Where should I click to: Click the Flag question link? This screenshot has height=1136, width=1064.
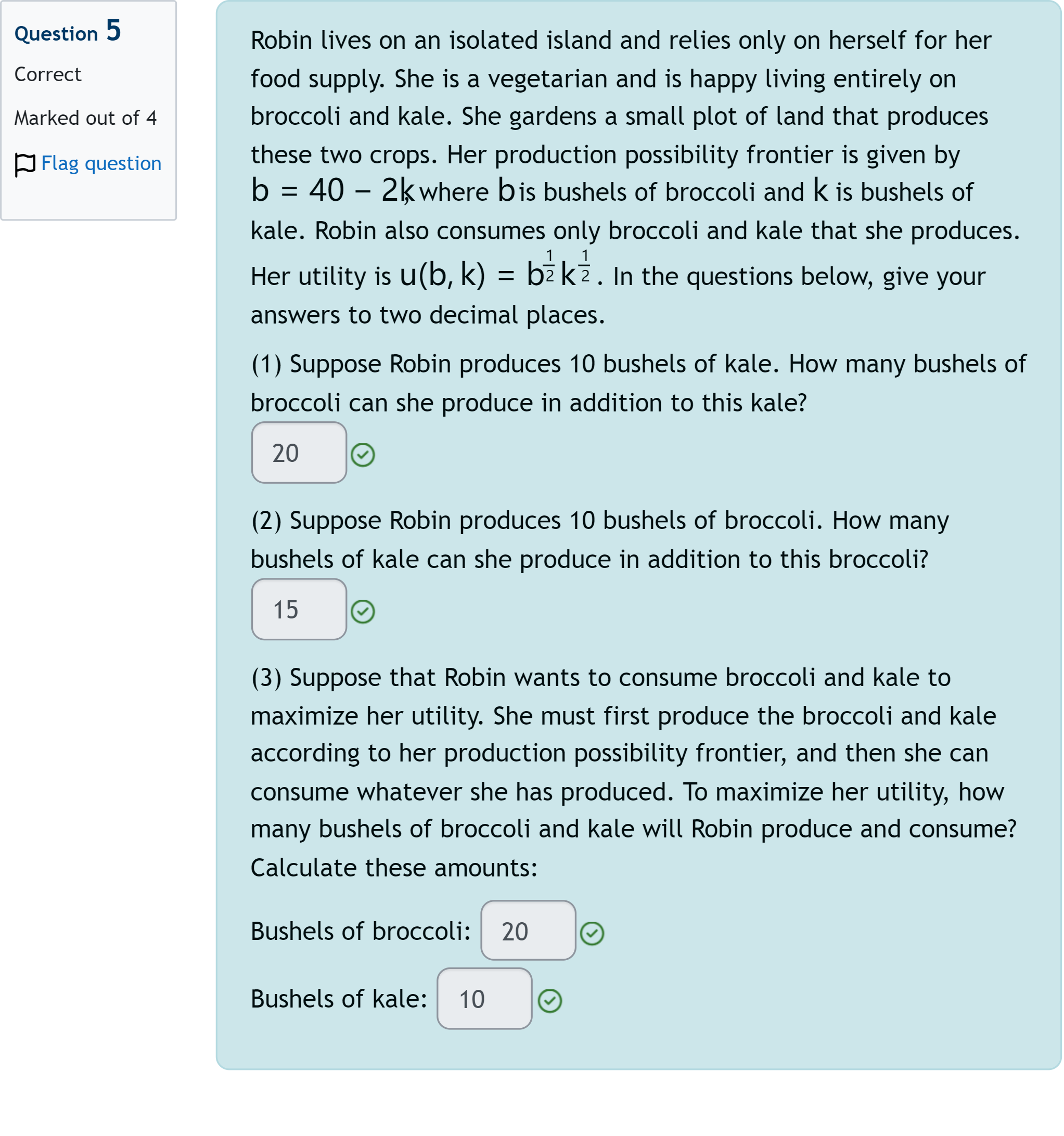101,163
